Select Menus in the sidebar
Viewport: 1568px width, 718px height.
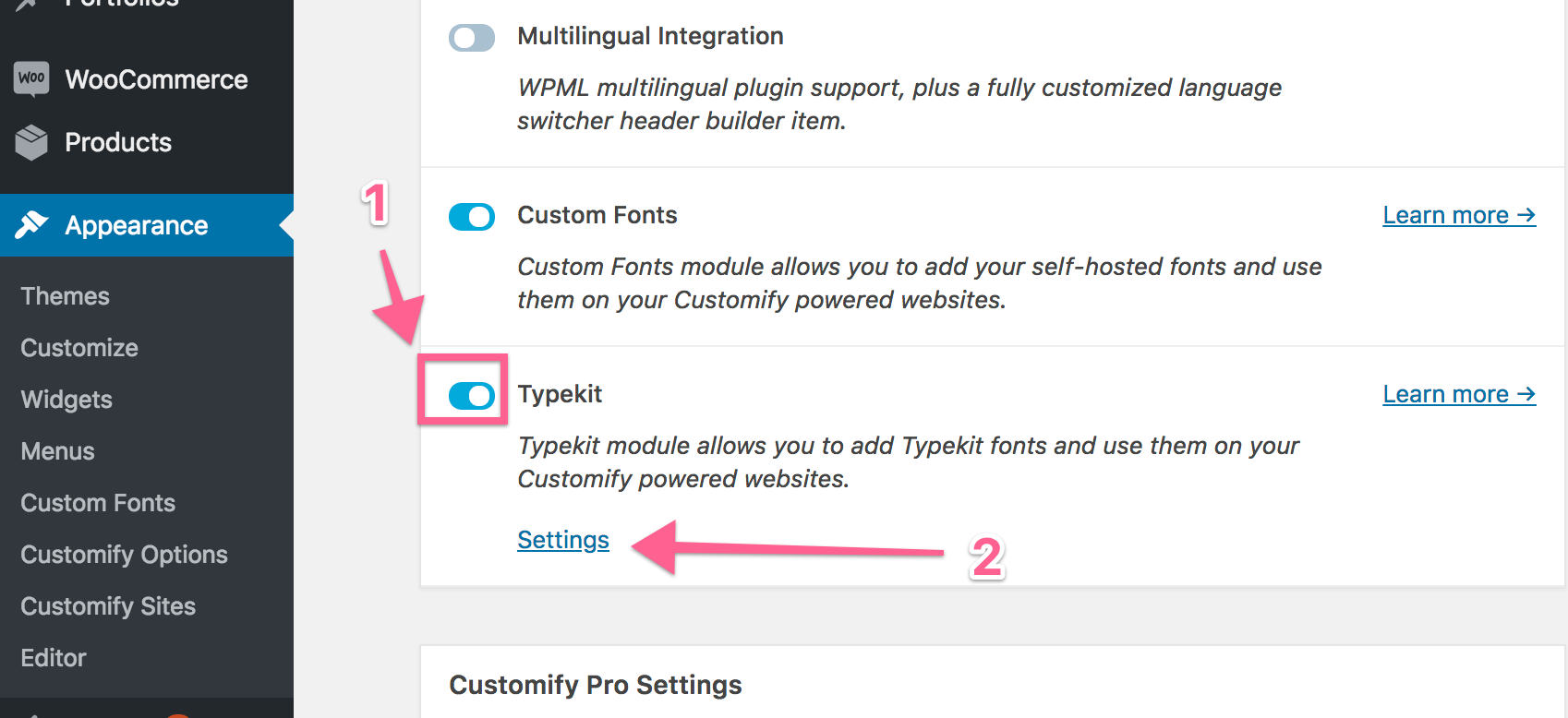tap(57, 451)
